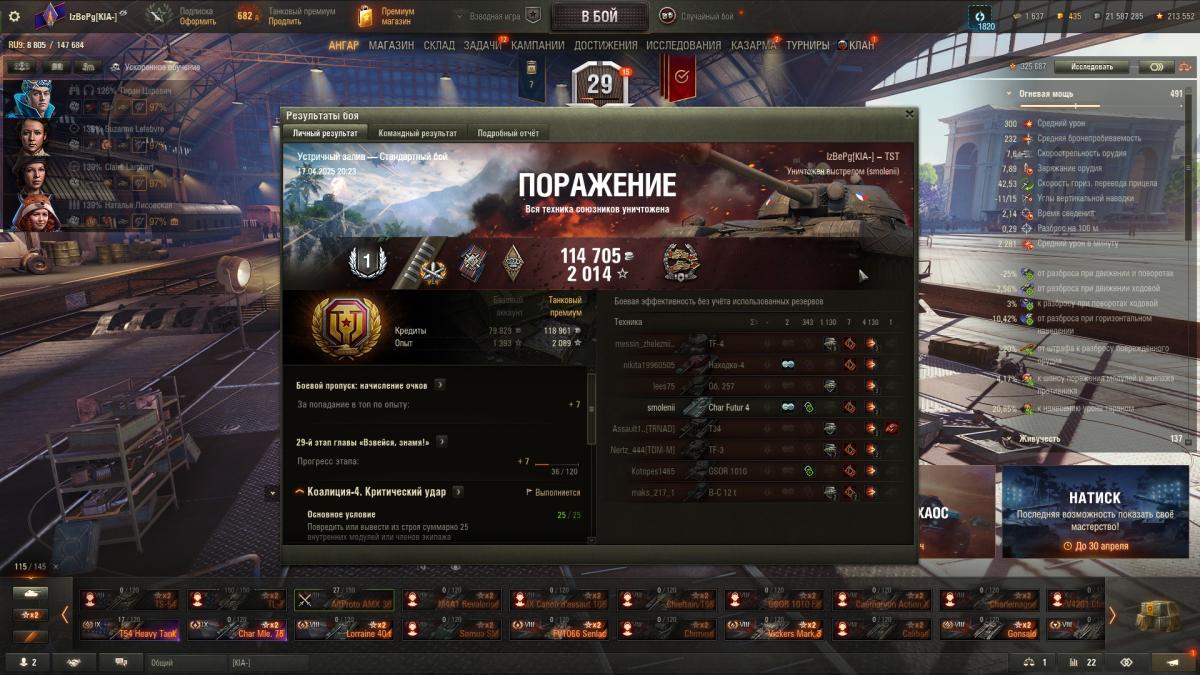
Task: Click Assault1 row's red kill icon
Action: click(x=890, y=428)
